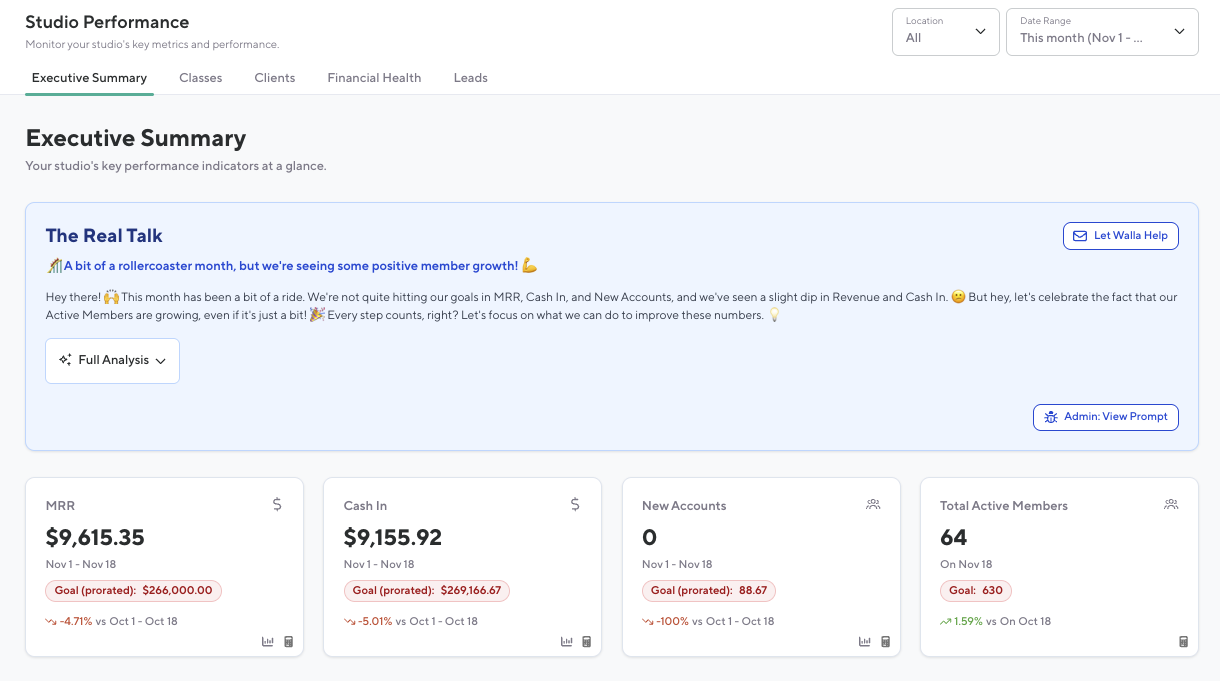Open the New Accounts chart icon

point(864,642)
